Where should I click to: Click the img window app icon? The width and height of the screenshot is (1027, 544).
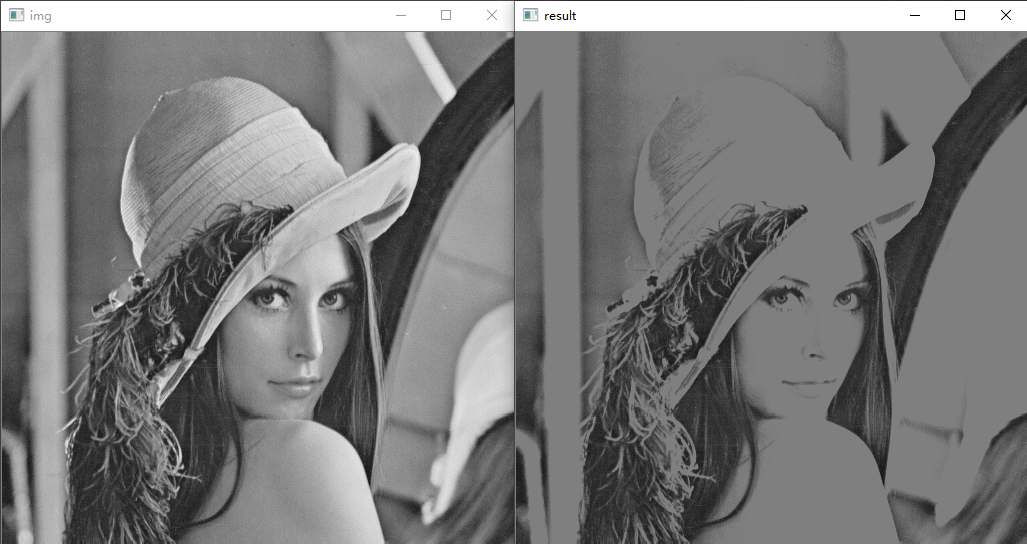click(x=16, y=15)
